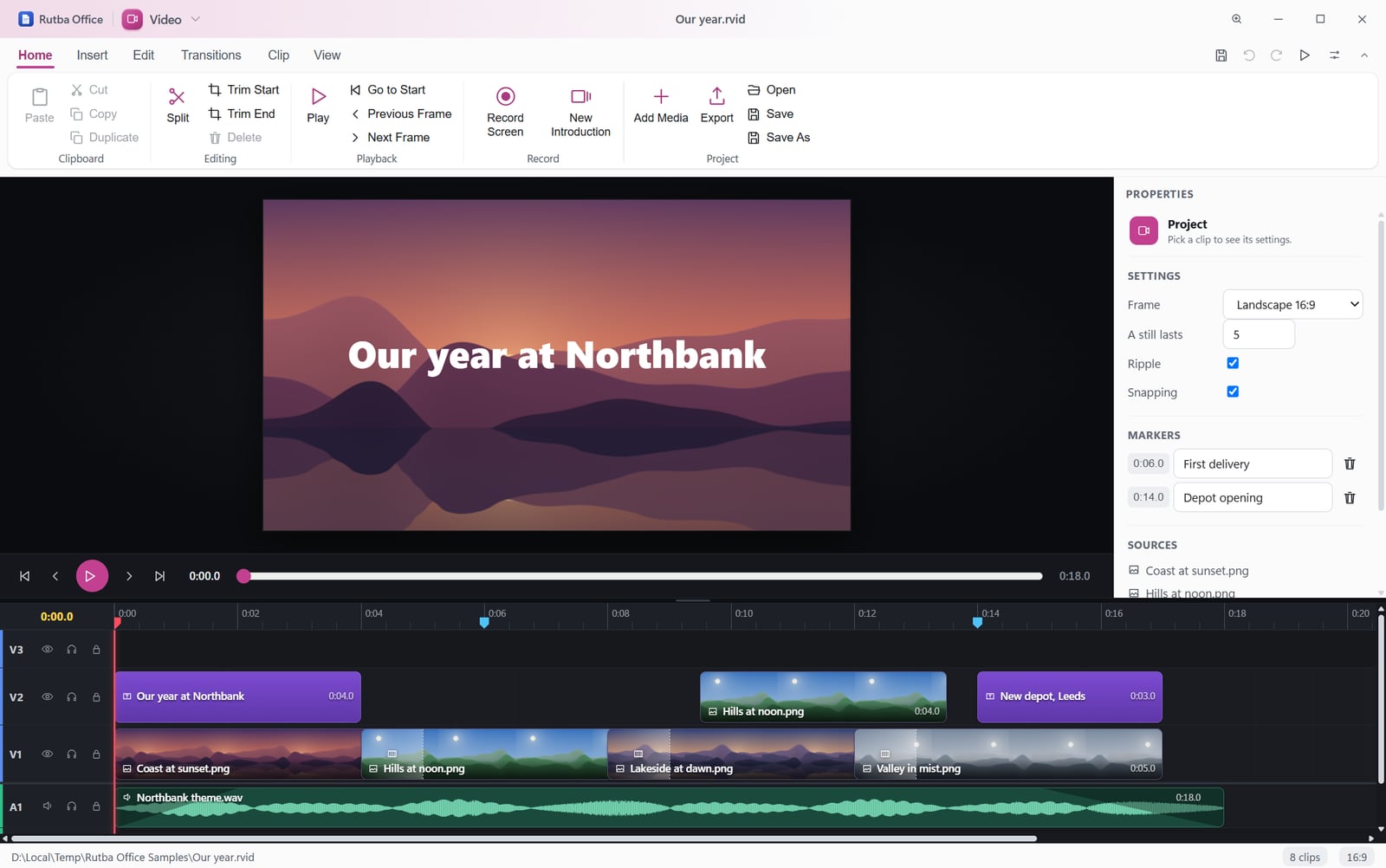Start a New Introduction recording
This screenshot has height=868, width=1386.
tap(580, 113)
